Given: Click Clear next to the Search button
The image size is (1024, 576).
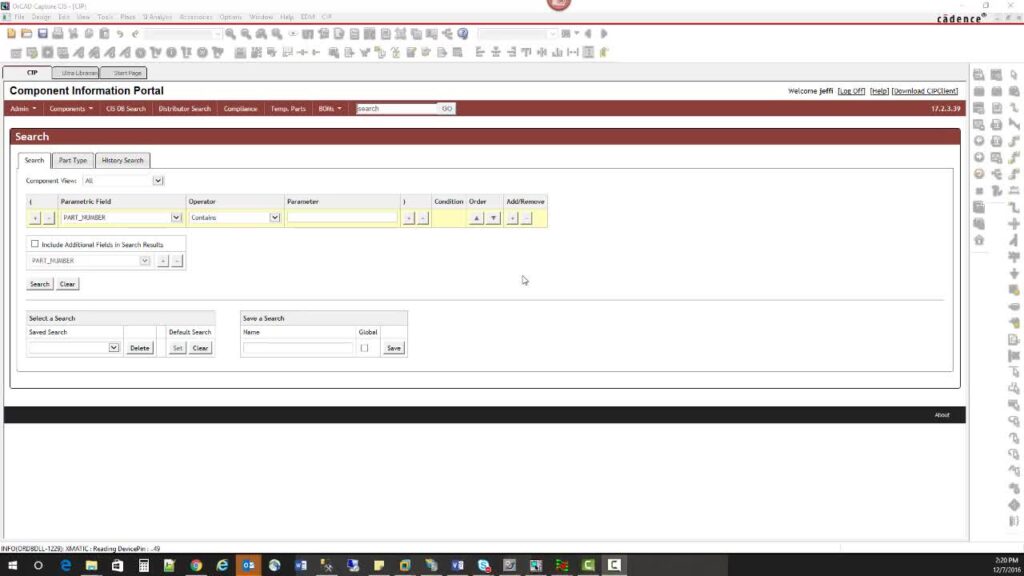Looking at the screenshot, I should tap(67, 284).
